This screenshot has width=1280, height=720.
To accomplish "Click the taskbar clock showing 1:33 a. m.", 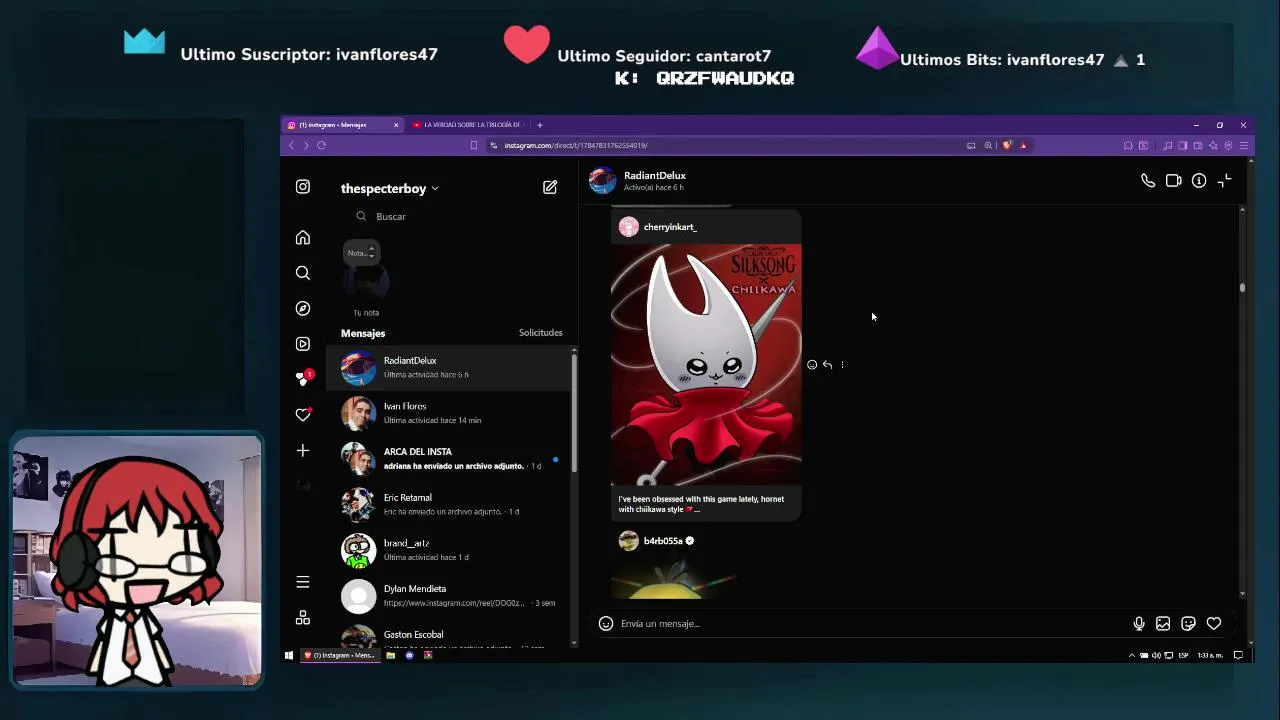I will pyautogui.click(x=1210, y=656).
